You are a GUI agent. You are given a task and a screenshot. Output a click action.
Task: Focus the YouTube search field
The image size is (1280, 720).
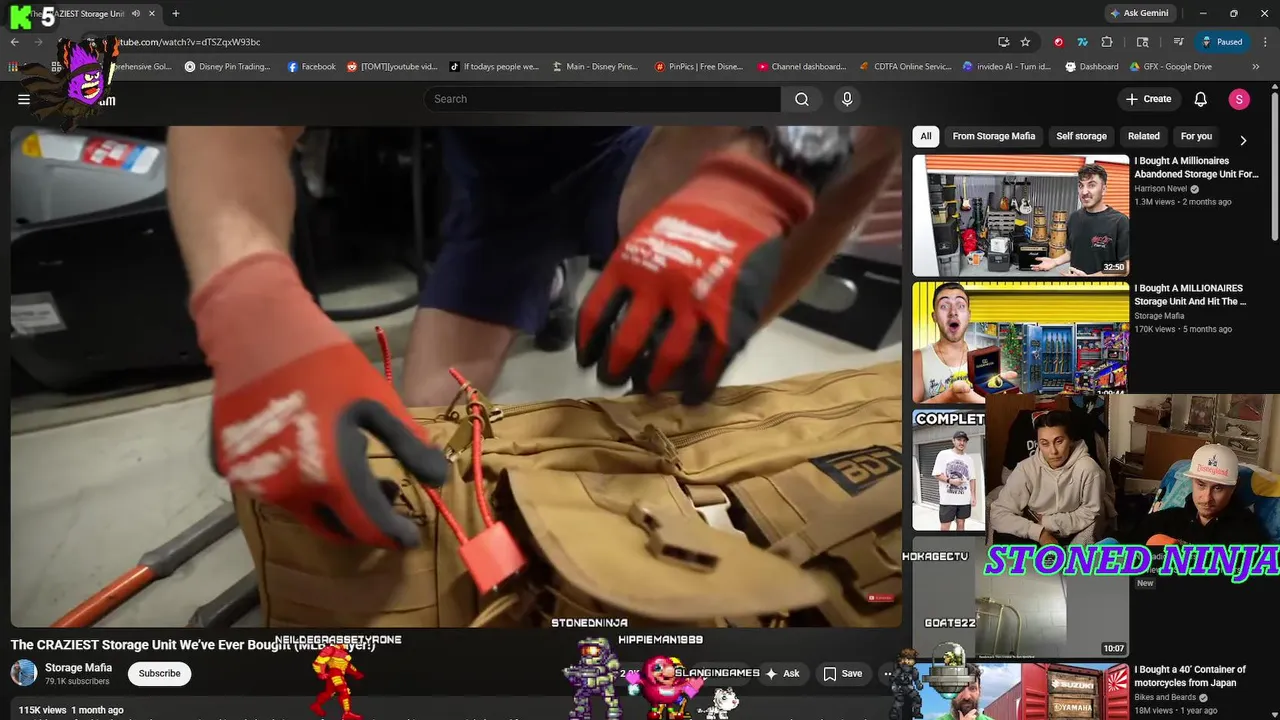pos(602,99)
